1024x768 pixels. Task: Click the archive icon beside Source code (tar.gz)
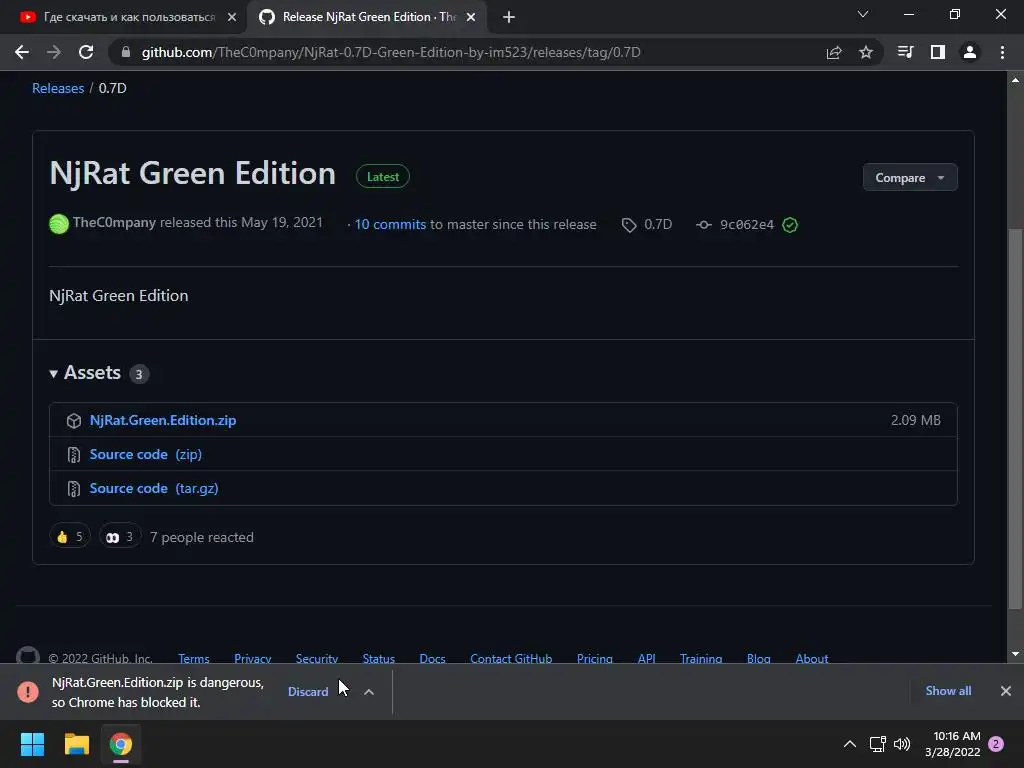tap(74, 488)
